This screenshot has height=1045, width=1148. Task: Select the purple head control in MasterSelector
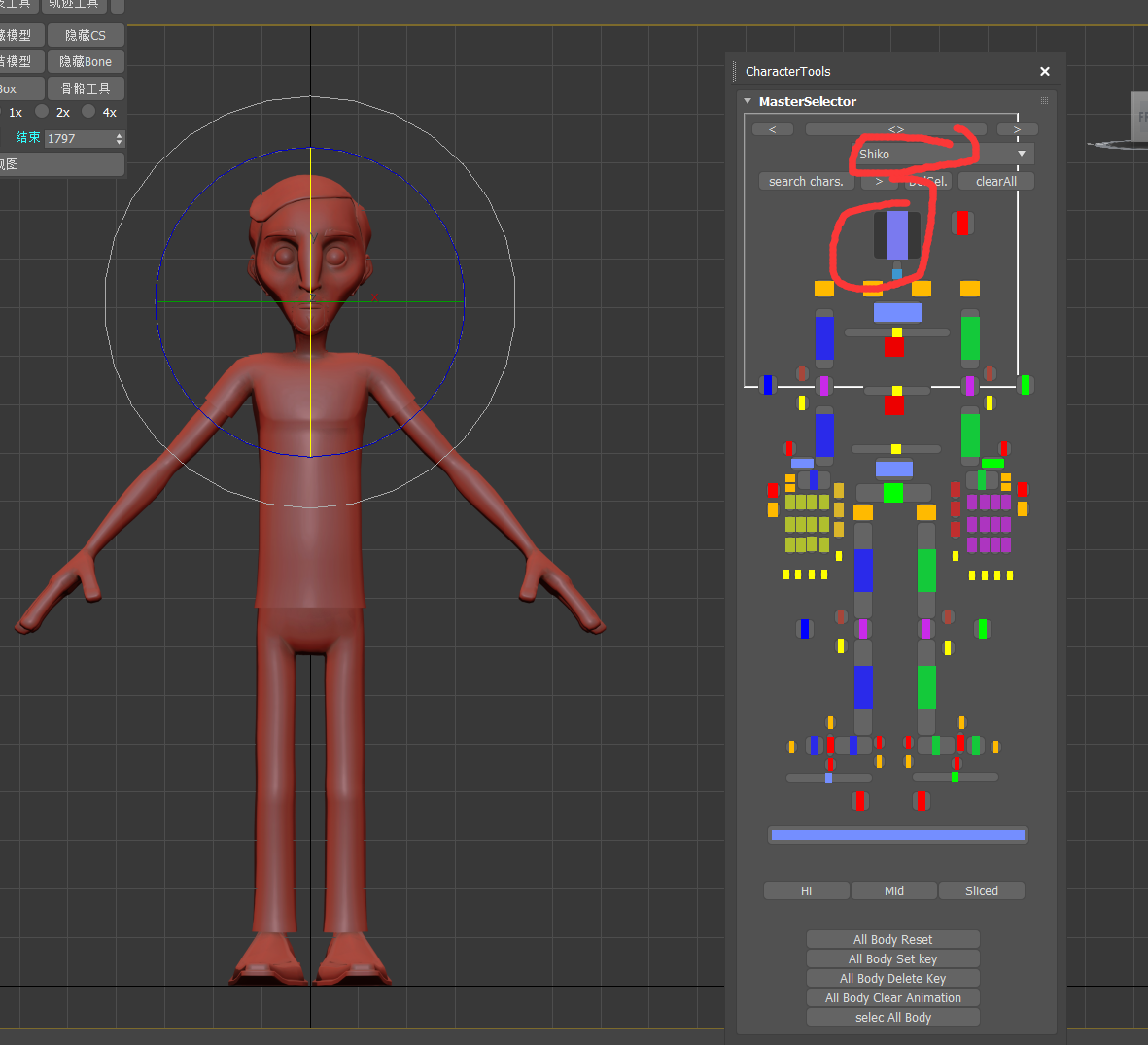point(896,235)
